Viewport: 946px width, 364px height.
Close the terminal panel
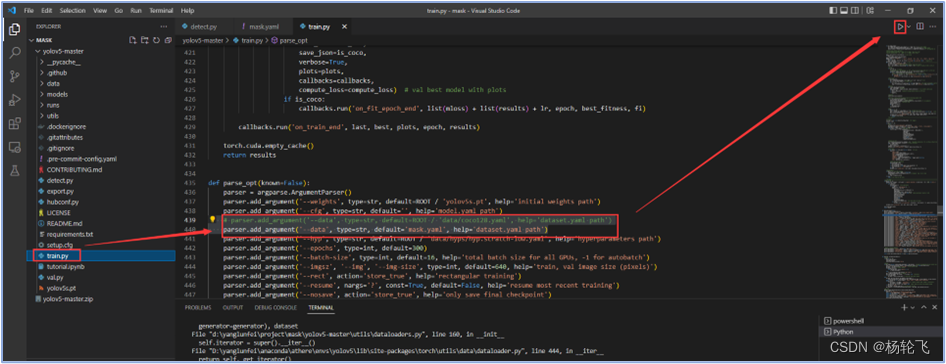coord(935,307)
